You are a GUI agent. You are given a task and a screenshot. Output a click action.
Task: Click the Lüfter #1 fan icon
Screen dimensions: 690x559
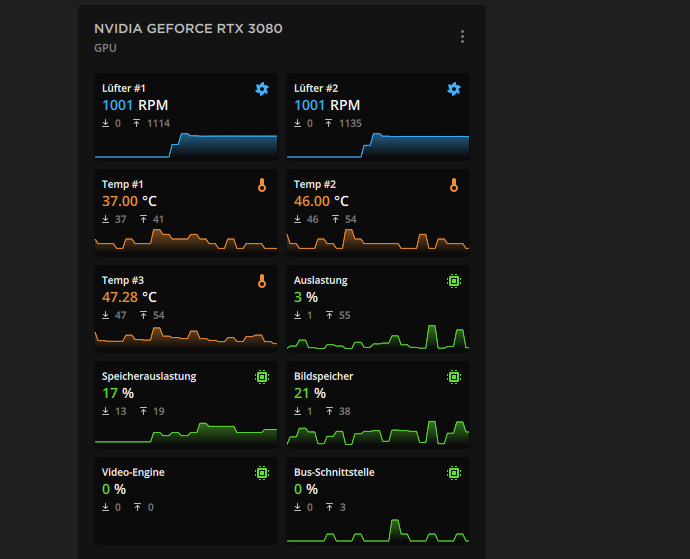click(x=262, y=89)
